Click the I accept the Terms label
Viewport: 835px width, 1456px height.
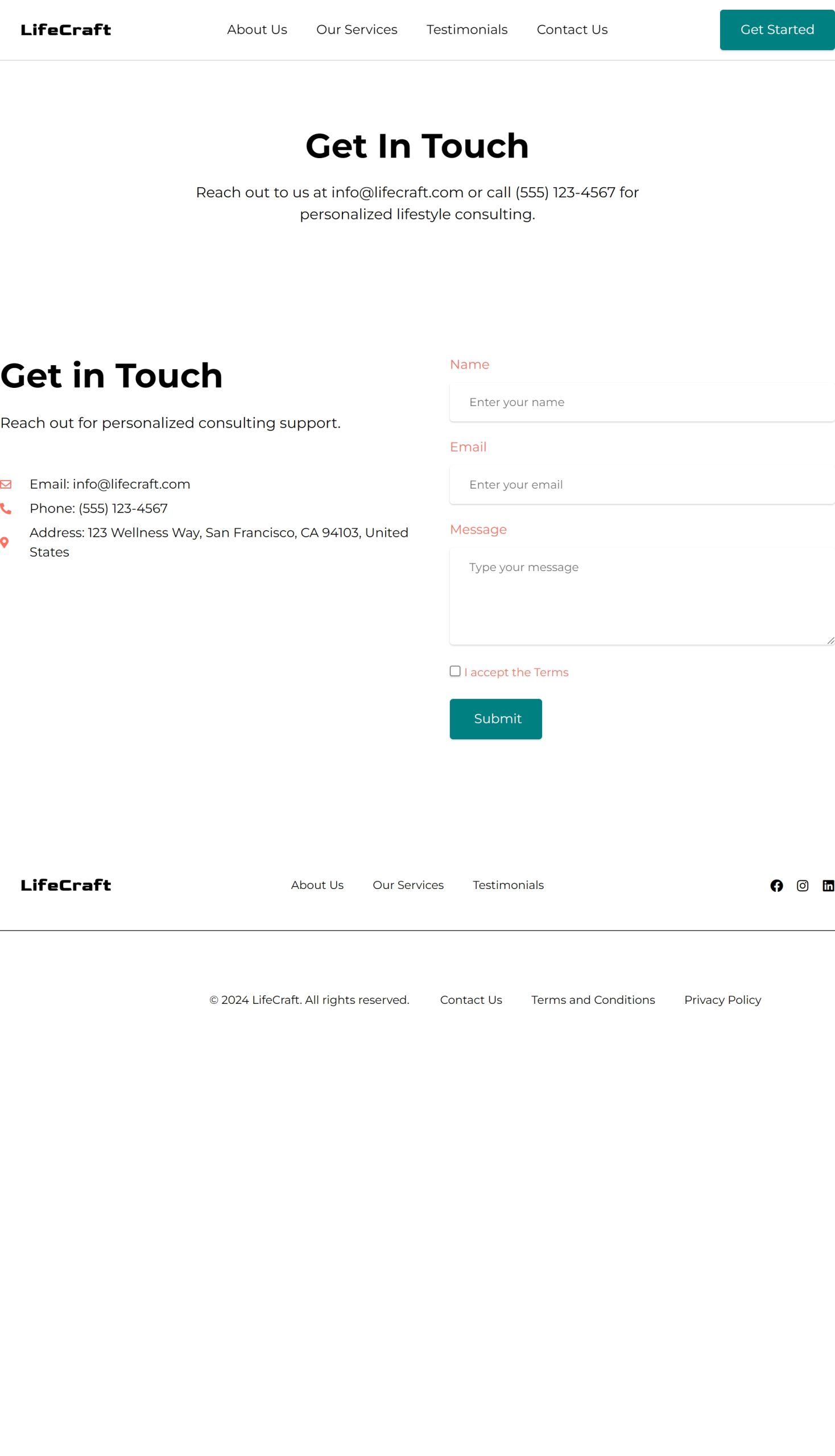(x=516, y=672)
